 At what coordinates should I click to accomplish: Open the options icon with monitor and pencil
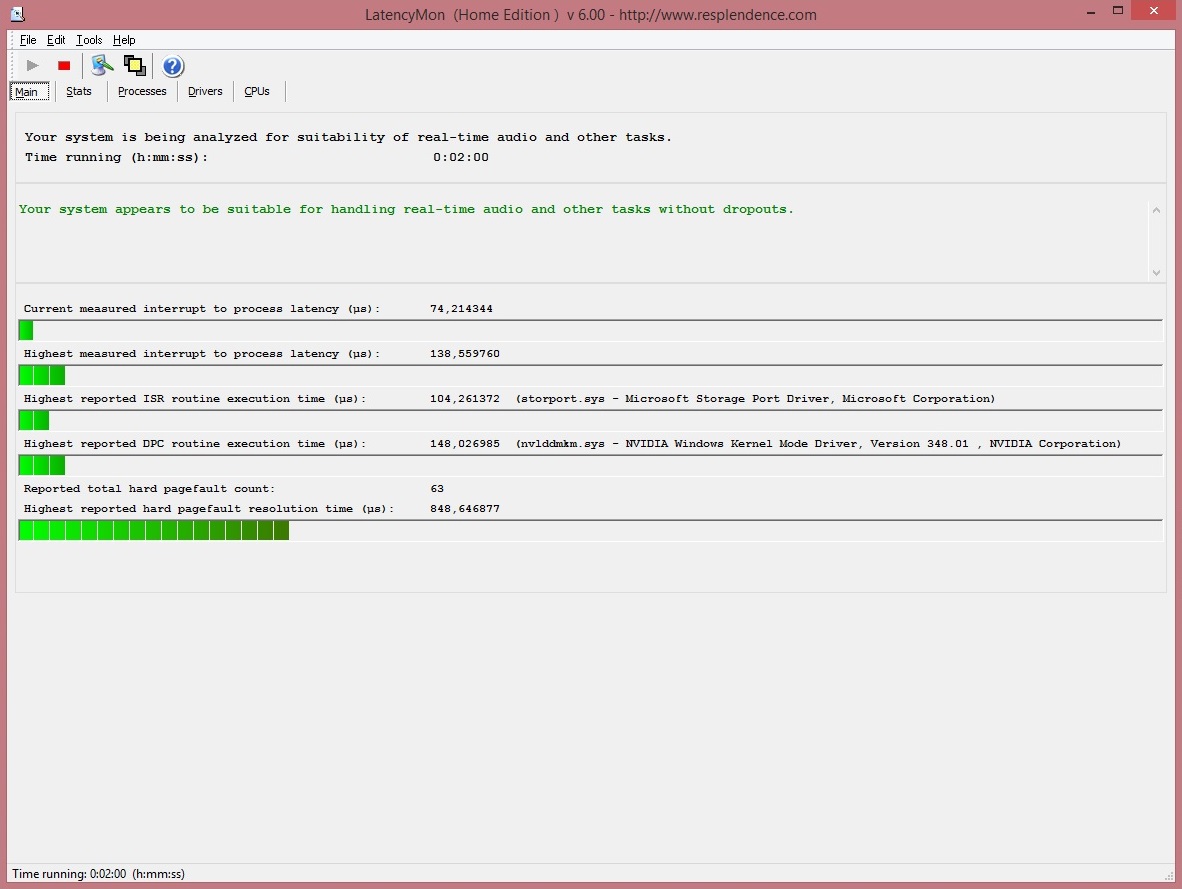[102, 66]
